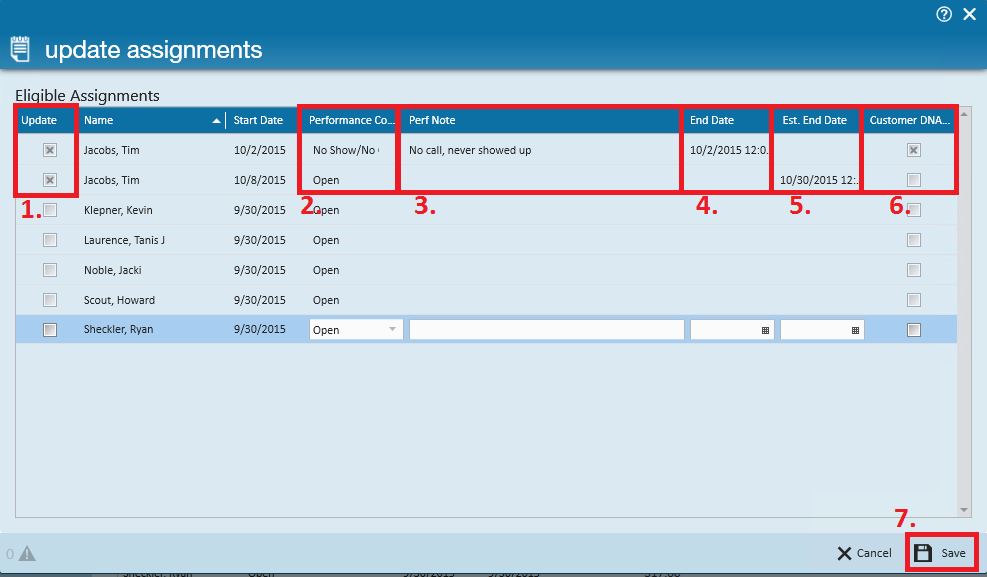
Task: Toggle Customer DNA for Jacobs 10/8/2015 row
Action: [914, 180]
